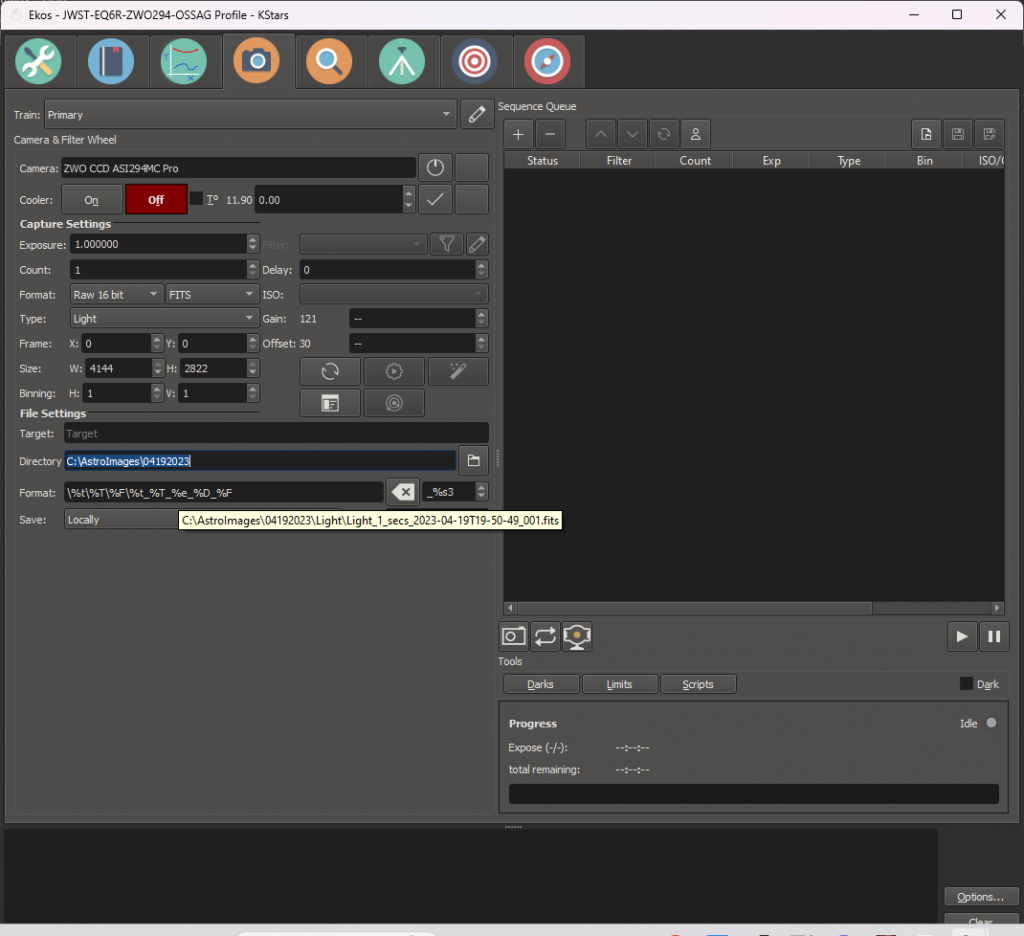The width and height of the screenshot is (1024, 936).
Task: Expand the Raw 16 bit format dropdown
Action: coord(116,295)
